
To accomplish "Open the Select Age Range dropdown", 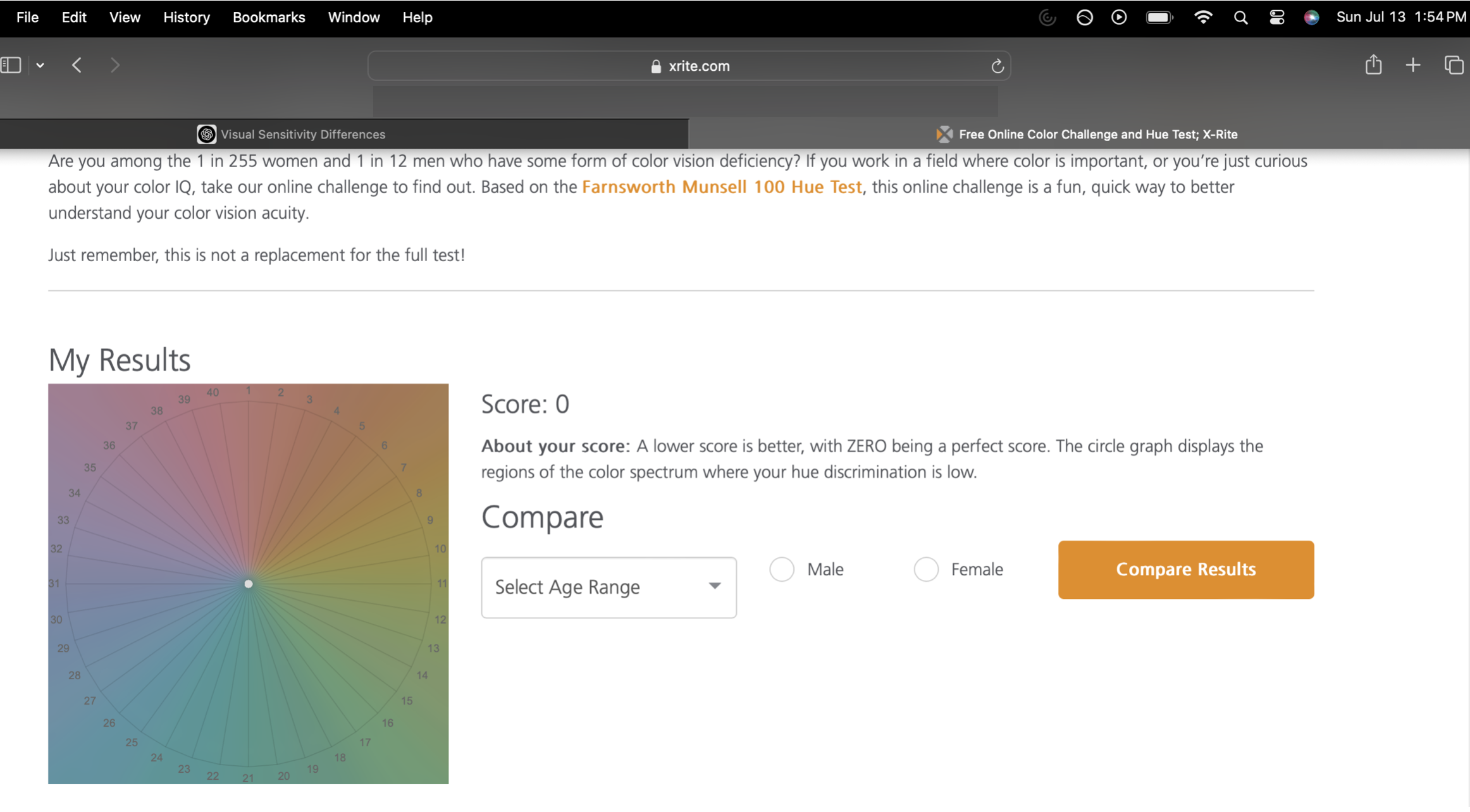I will [608, 587].
